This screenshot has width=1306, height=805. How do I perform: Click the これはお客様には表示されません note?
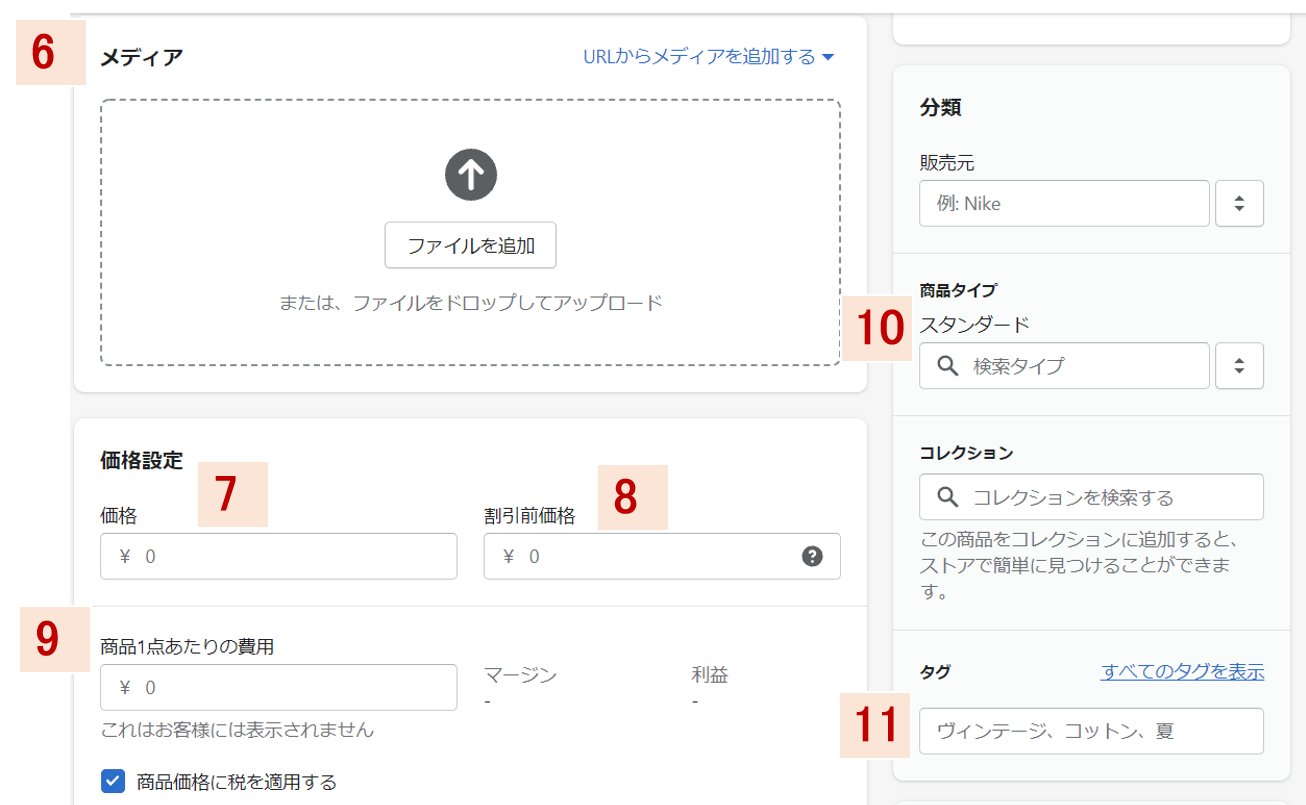(237, 730)
